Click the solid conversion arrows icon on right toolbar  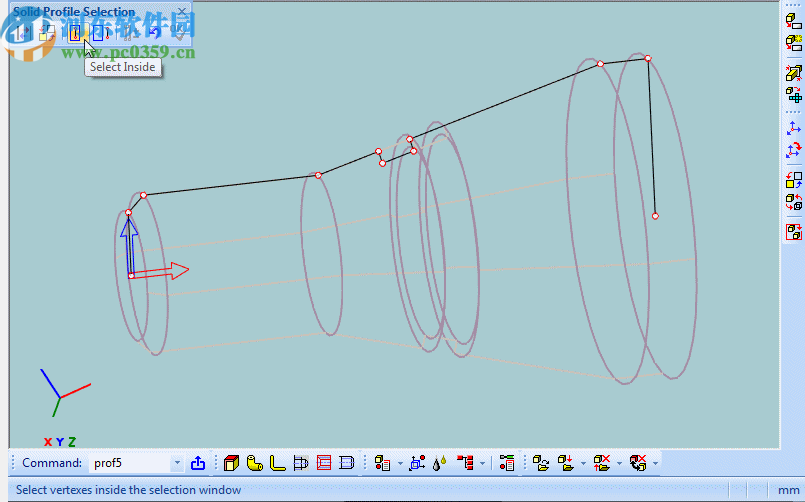(x=794, y=202)
